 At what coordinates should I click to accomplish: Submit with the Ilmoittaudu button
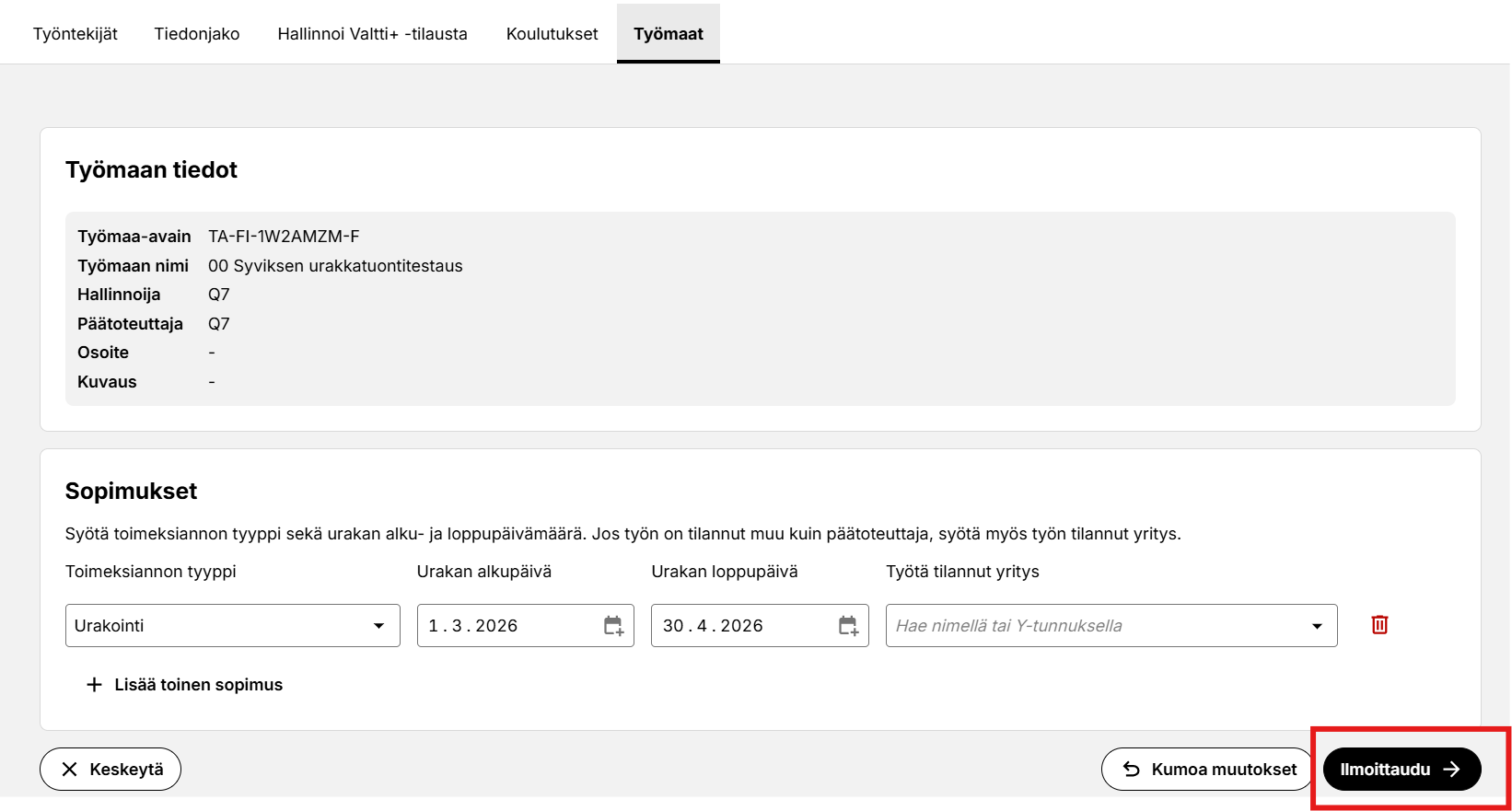(x=1401, y=770)
